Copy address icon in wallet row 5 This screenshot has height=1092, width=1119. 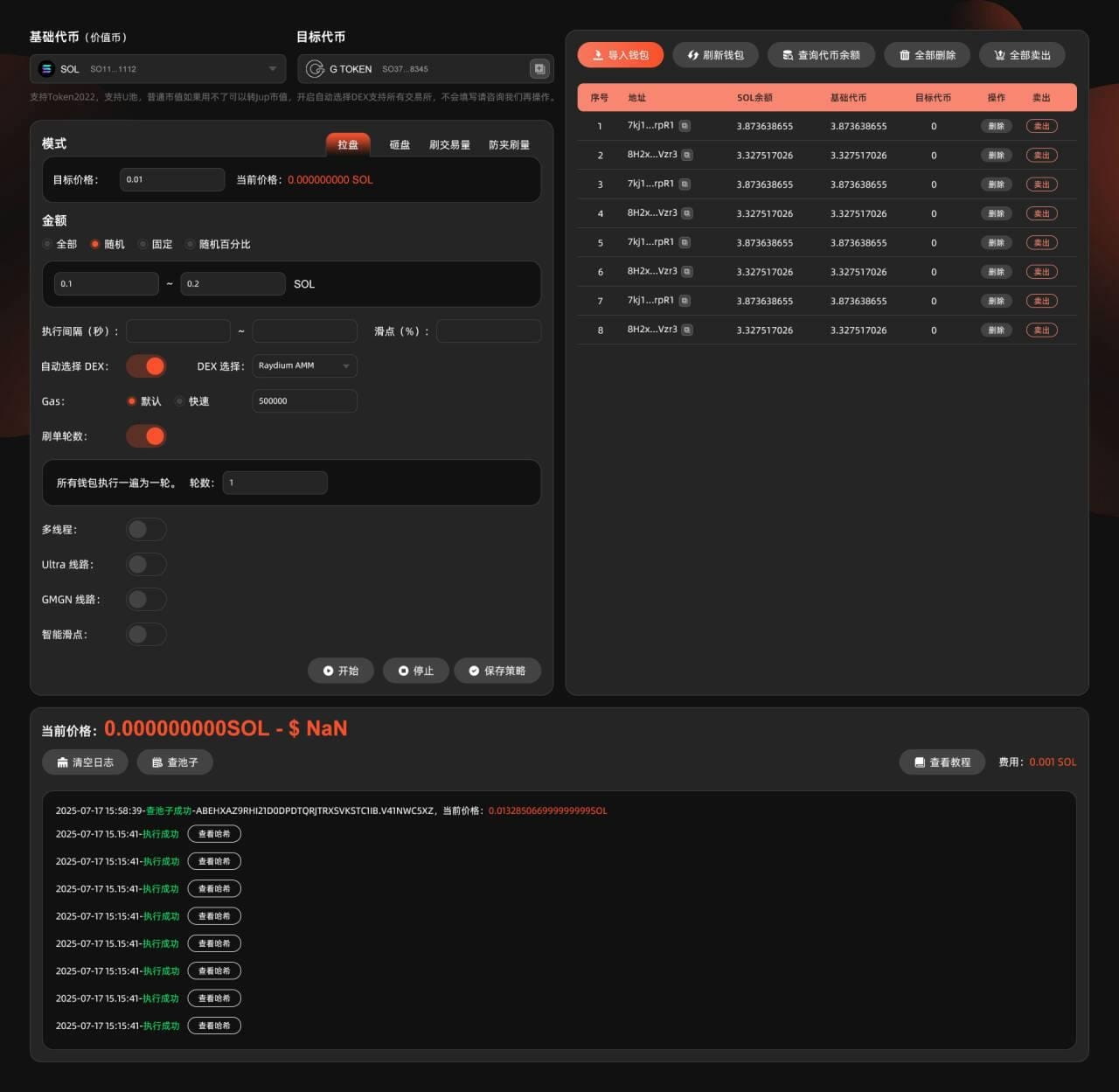pos(685,242)
